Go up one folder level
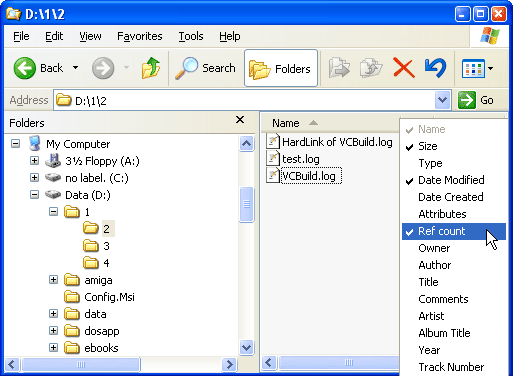Viewport: 513px width, 376px height. click(151, 68)
